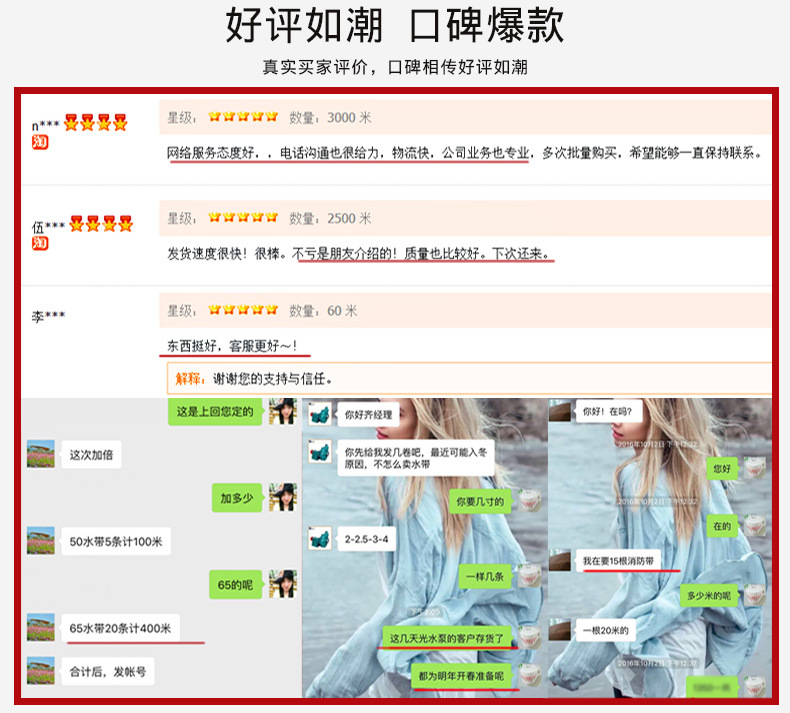Image resolution: width=790 pixels, height=713 pixels.
Task: Open the pump avatar beside 你好齐经理
Action: (x=319, y=414)
